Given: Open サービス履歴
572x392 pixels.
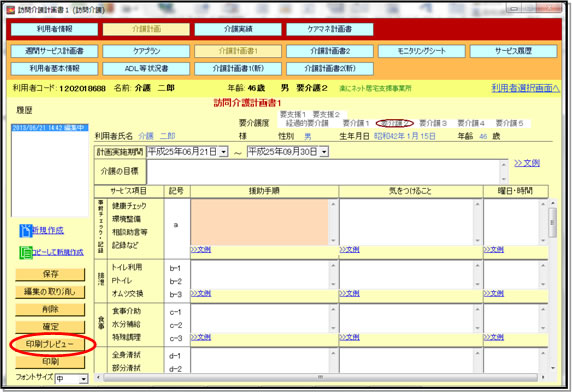Looking at the screenshot, I should click(514, 51).
